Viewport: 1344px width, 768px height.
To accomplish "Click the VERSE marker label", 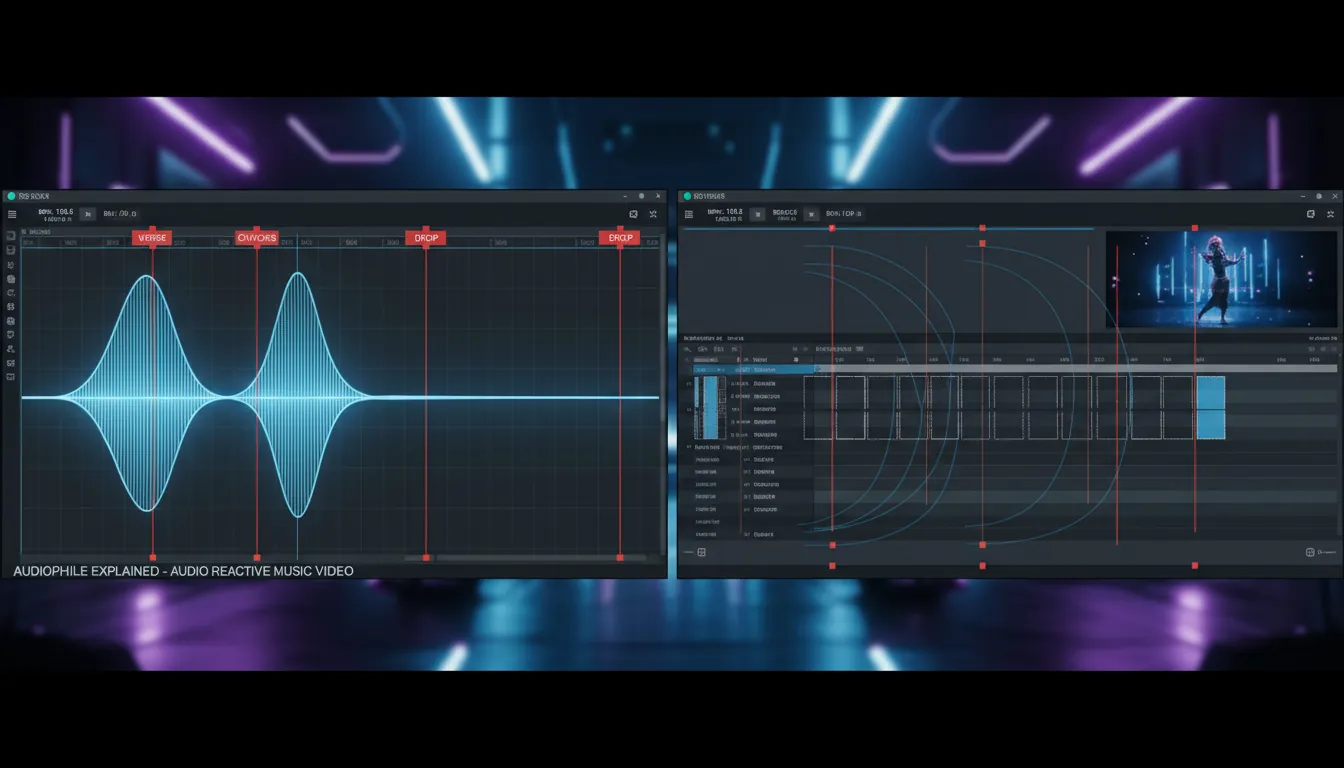I will tap(152, 237).
